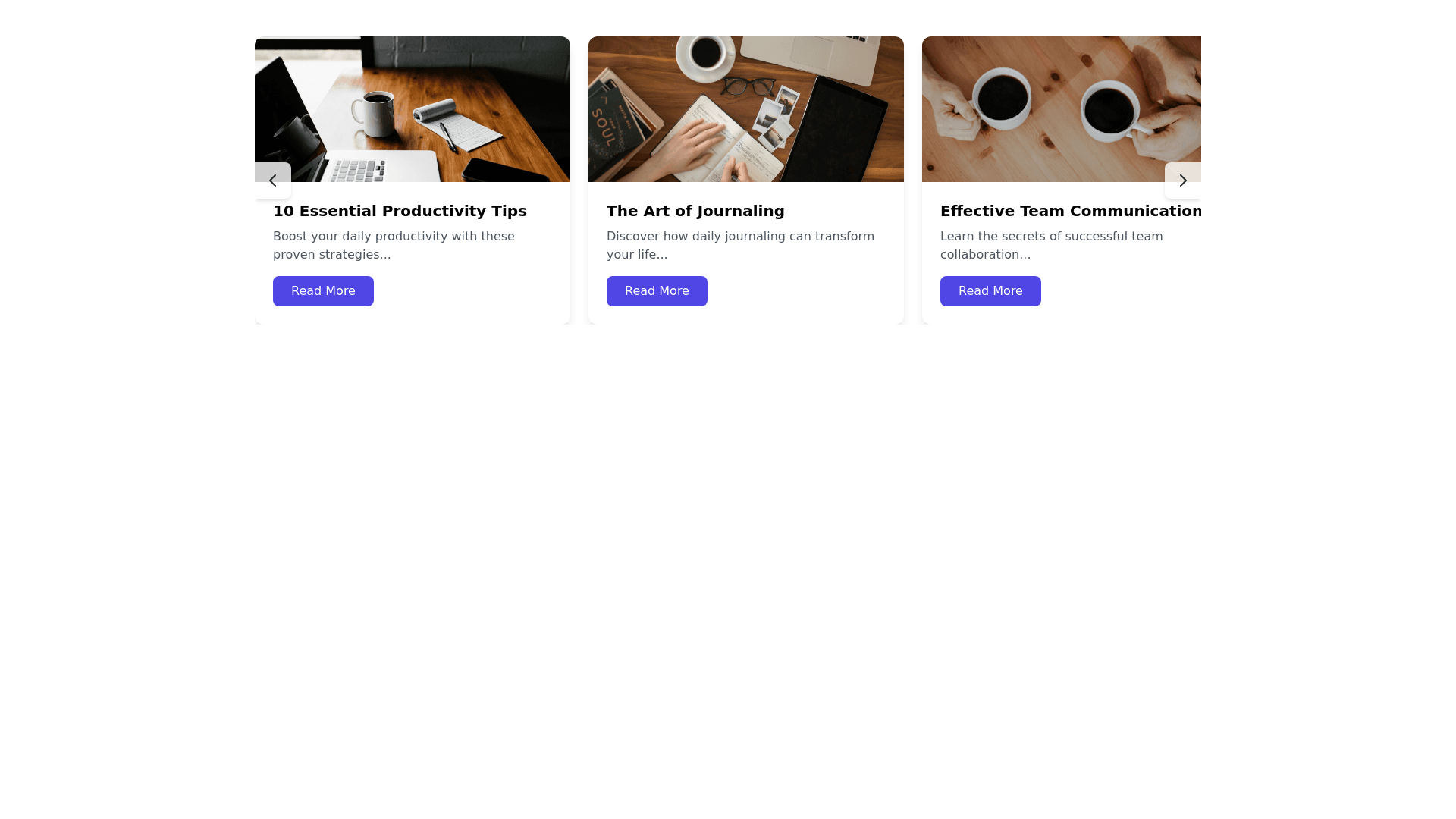The height and width of the screenshot is (819, 1456).
Task: Open the two coffee cups photo thumbnail
Action: [x=1062, y=109]
